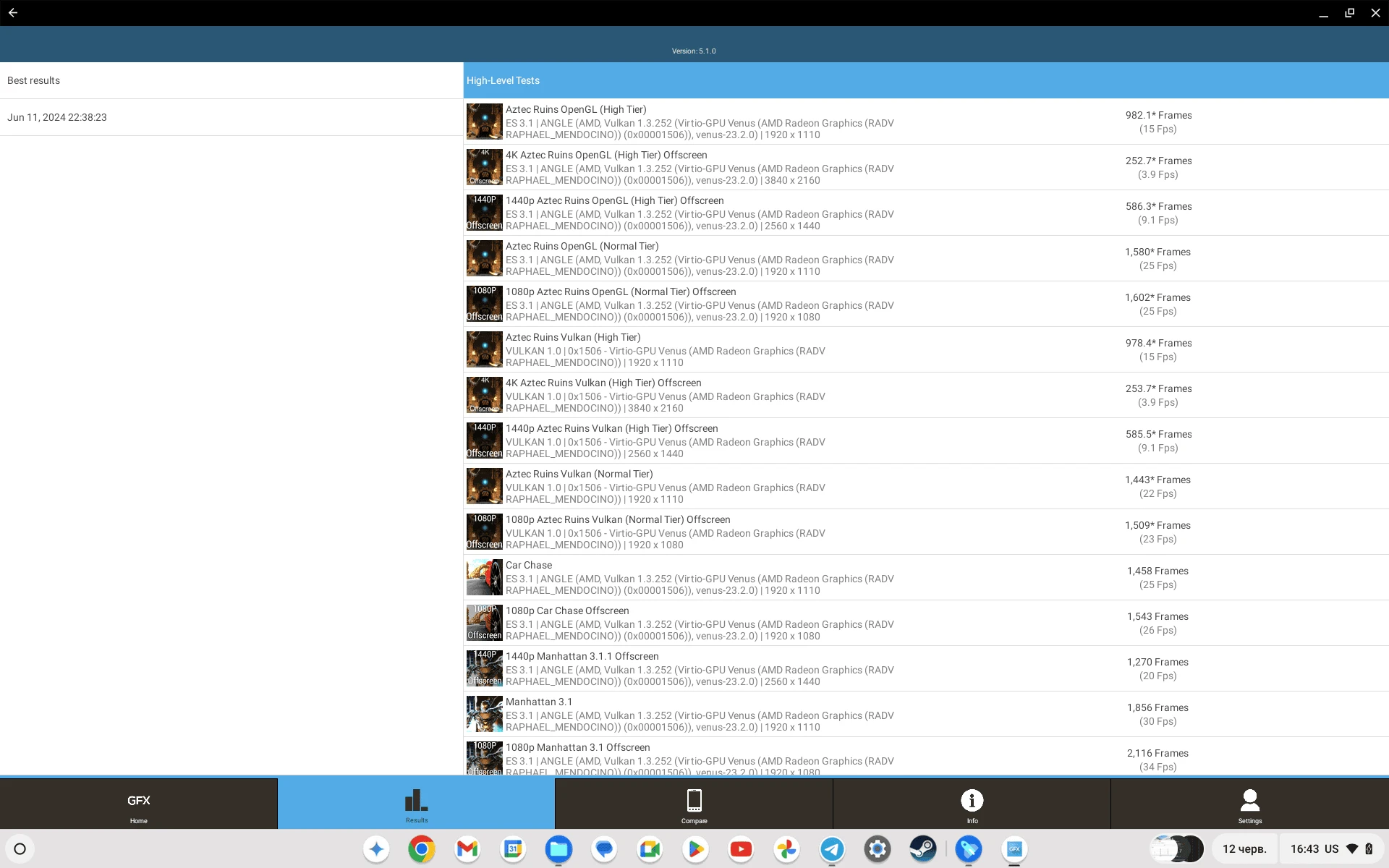The width and height of the screenshot is (1389, 868).
Task: Open ChromeOS Settings gear in shelf
Action: click(x=878, y=849)
